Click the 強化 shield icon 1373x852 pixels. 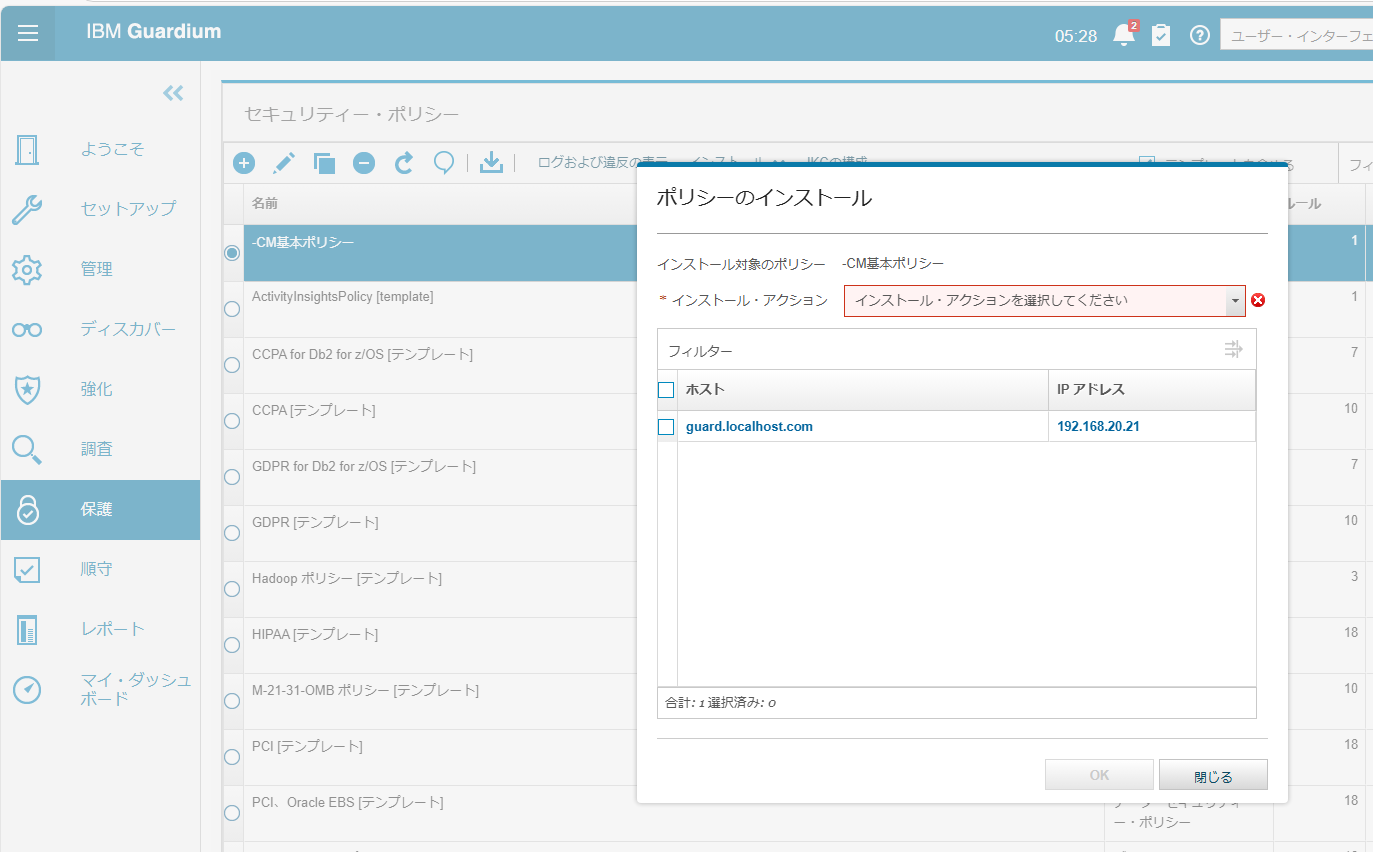27,389
